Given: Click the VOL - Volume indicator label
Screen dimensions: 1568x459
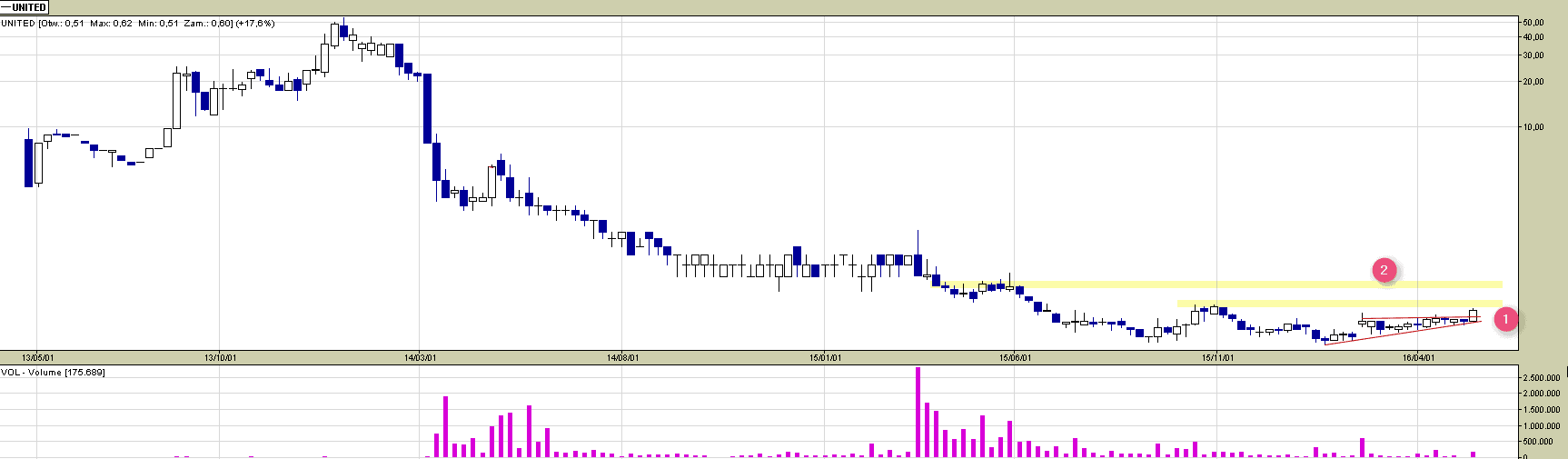Looking at the screenshot, I should click(x=53, y=373).
